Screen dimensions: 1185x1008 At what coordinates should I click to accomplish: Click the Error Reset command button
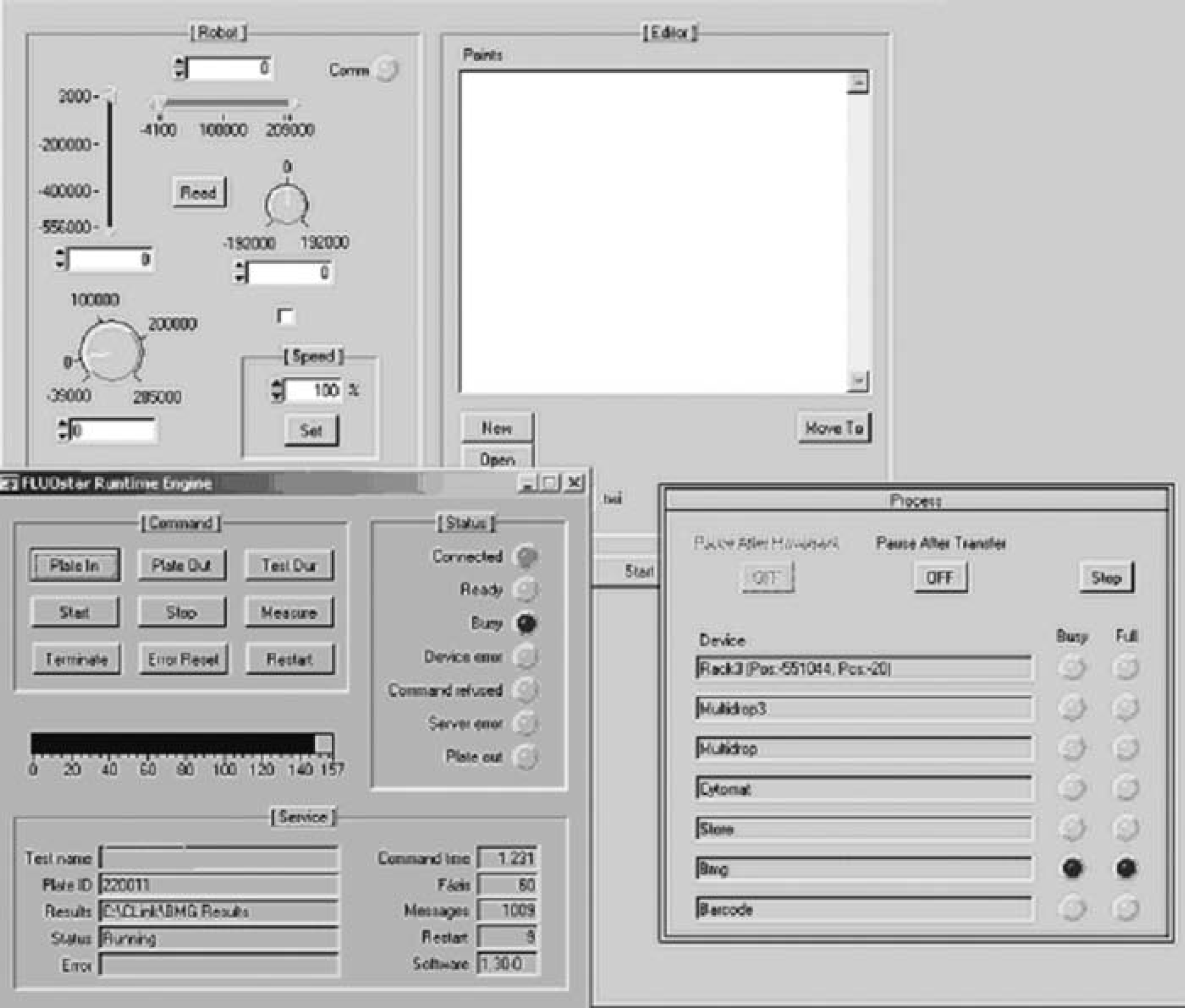183,660
